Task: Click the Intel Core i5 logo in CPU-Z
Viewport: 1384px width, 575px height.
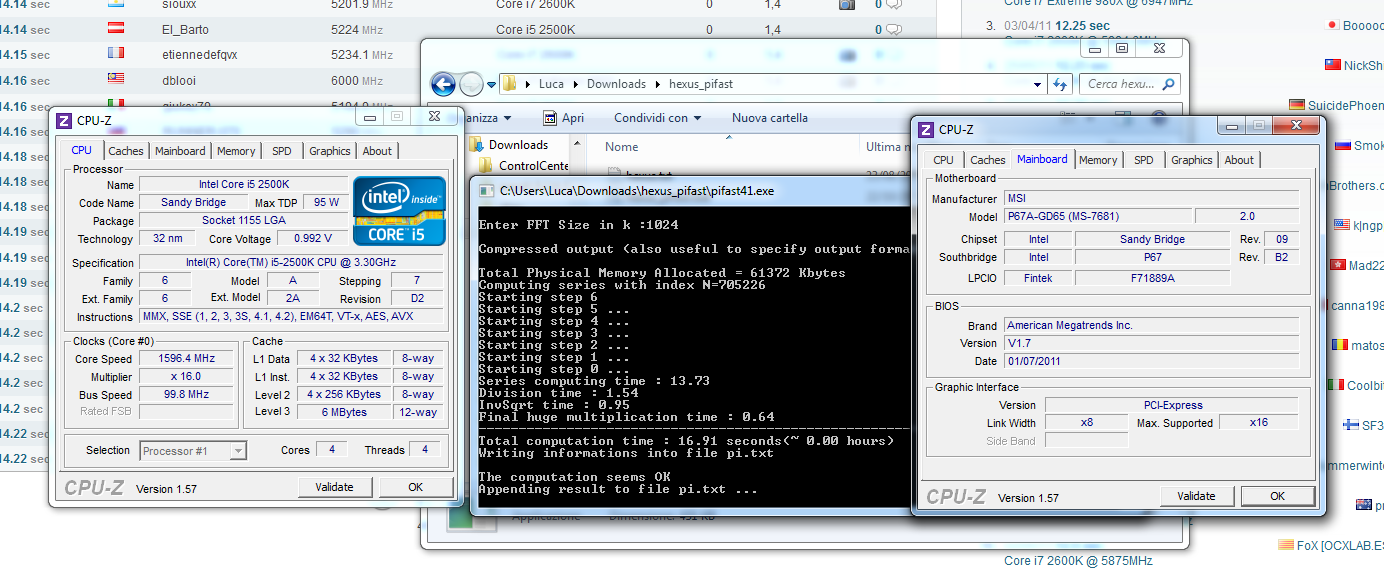Action: (x=398, y=210)
